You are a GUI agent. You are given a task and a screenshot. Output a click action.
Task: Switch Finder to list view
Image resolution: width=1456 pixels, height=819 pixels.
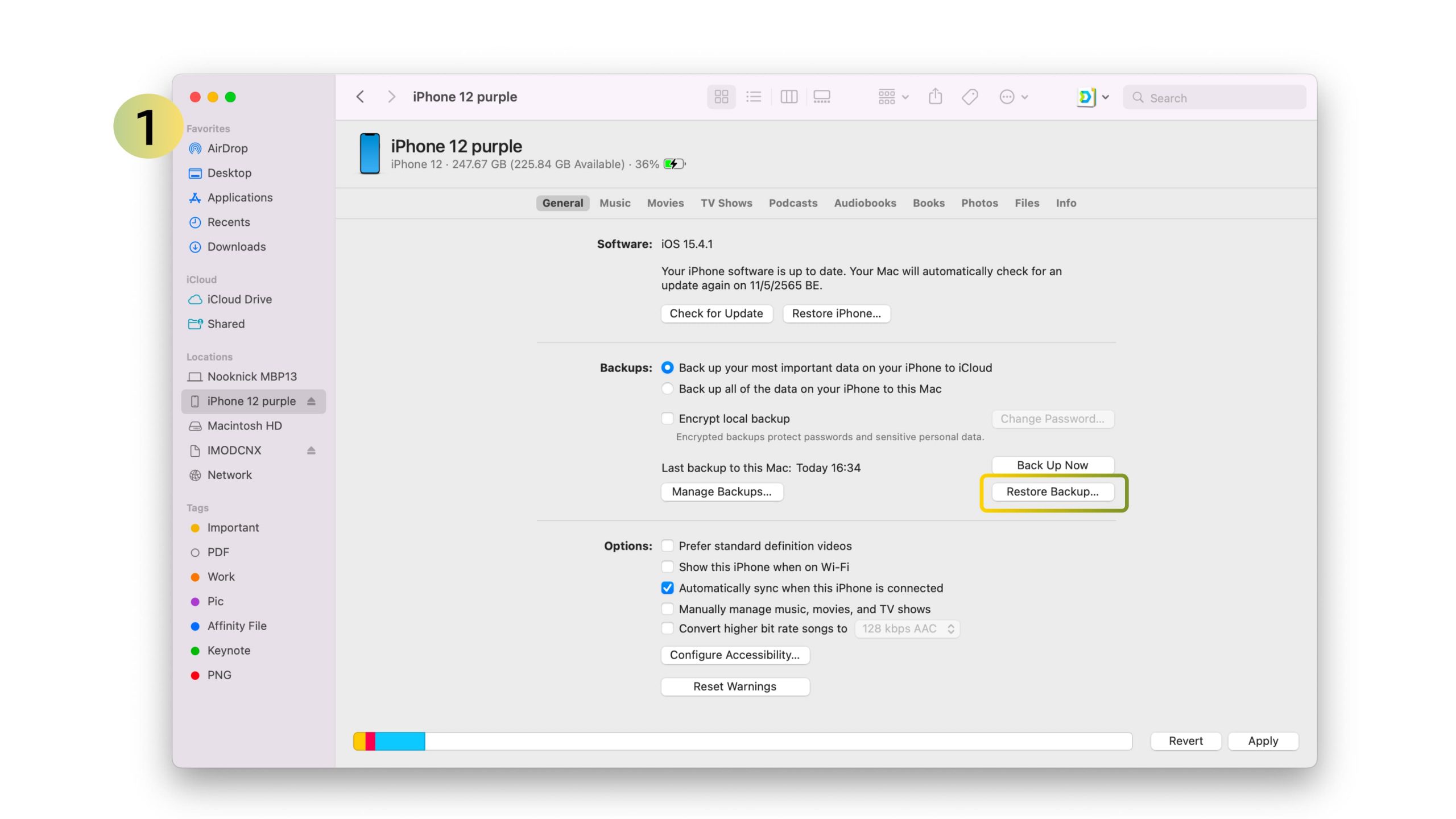pyautogui.click(x=754, y=97)
